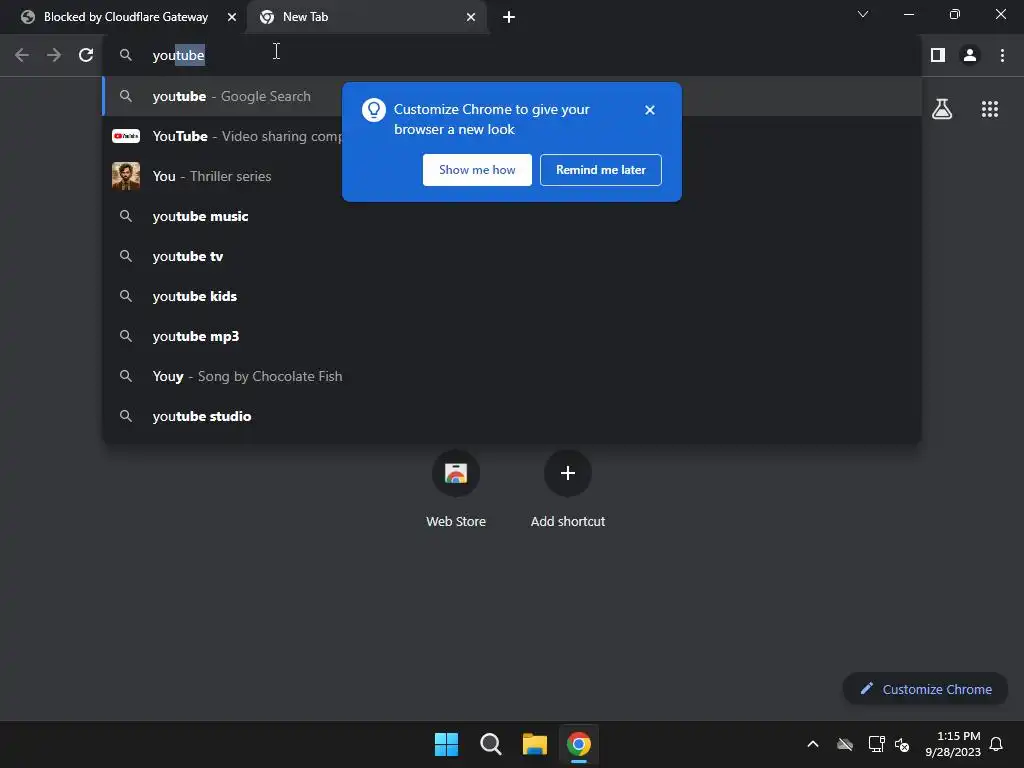
Task: Click Remind me later button
Action: point(600,170)
